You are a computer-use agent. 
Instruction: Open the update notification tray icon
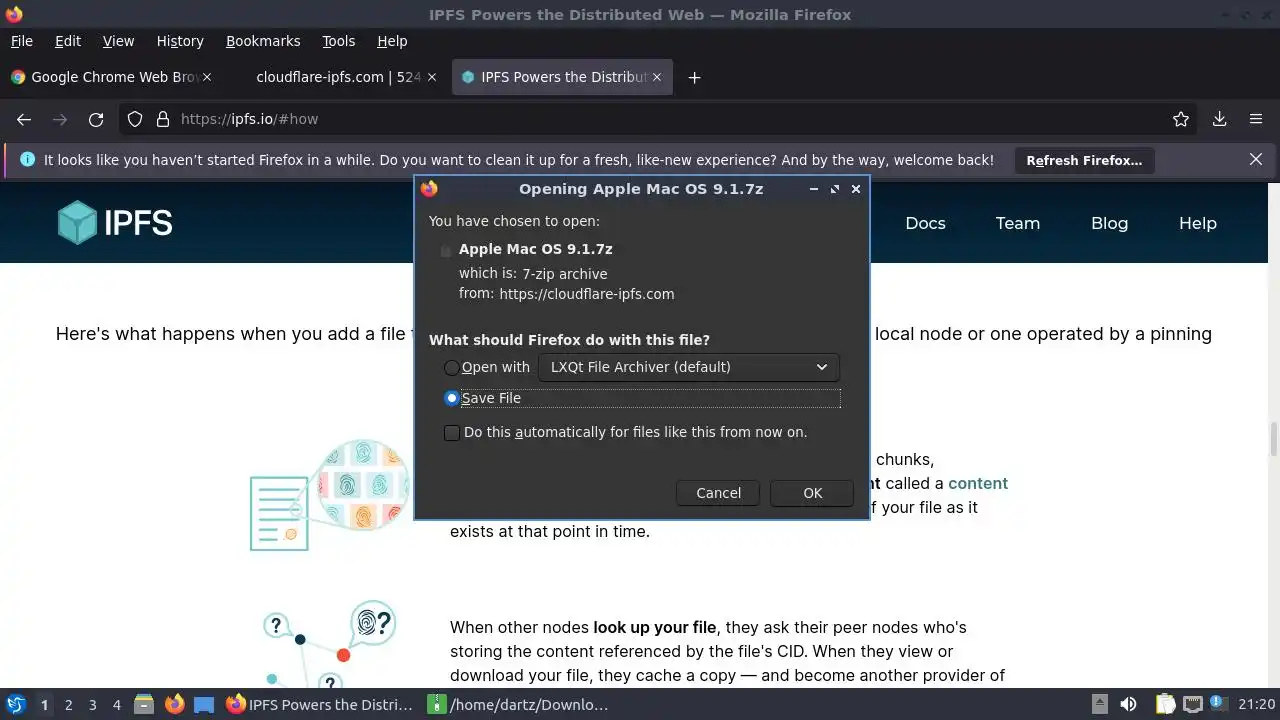click(1221, 704)
